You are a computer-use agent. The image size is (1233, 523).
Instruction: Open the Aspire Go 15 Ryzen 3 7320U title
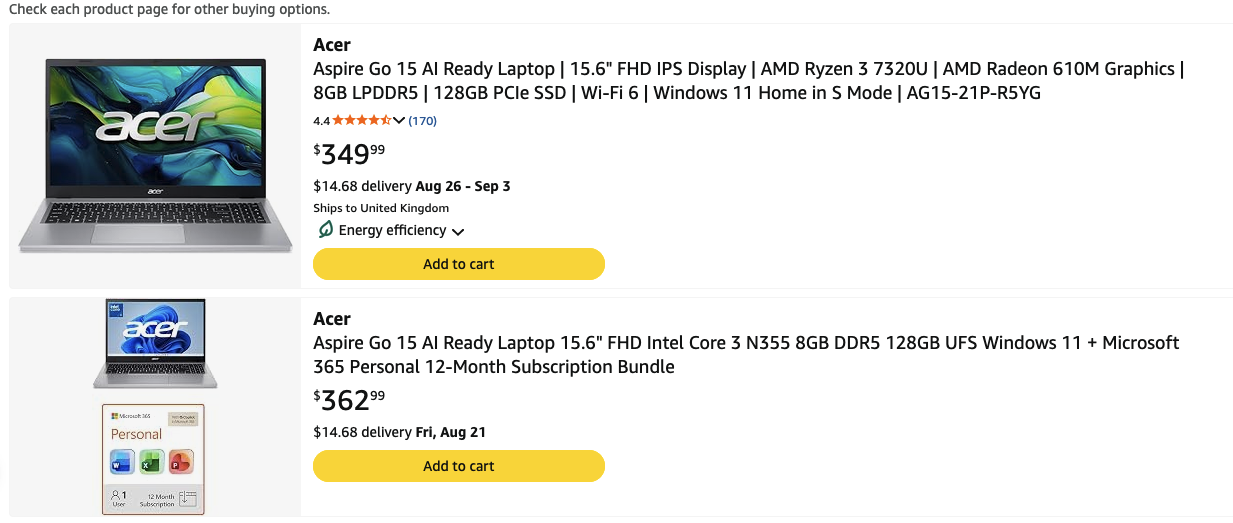[748, 81]
